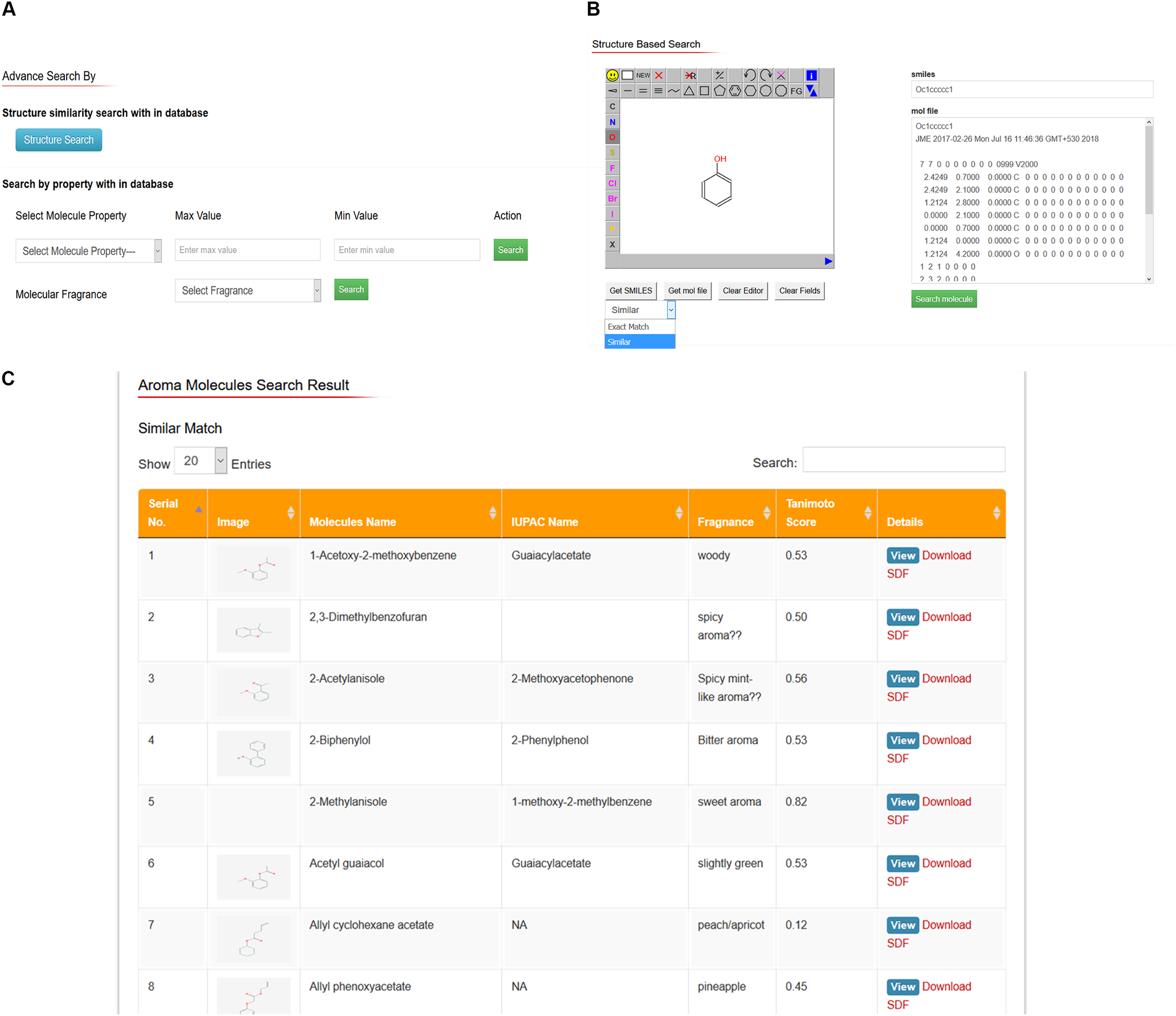1176x1016 pixels.
Task: Select the benzene ring tool
Action: tap(735, 91)
